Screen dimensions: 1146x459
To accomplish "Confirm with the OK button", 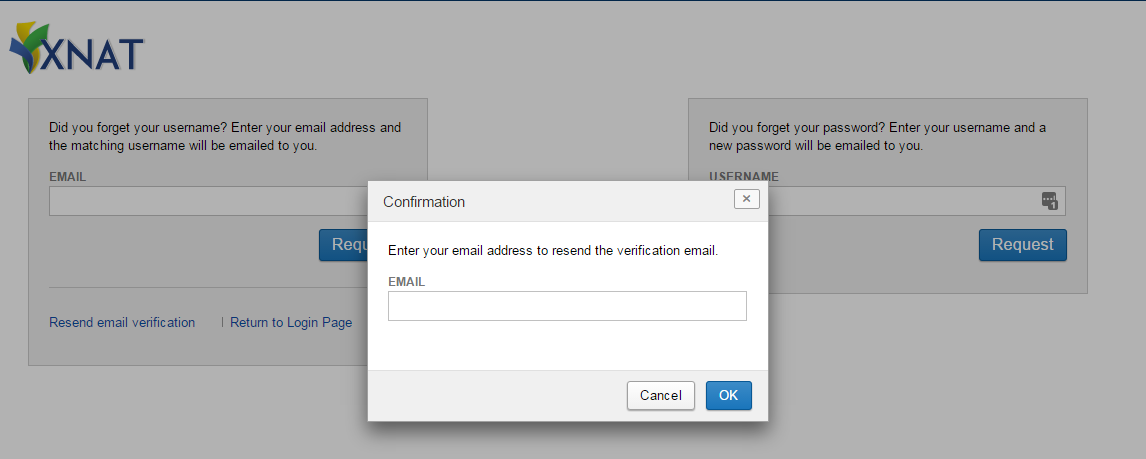I will point(728,395).
